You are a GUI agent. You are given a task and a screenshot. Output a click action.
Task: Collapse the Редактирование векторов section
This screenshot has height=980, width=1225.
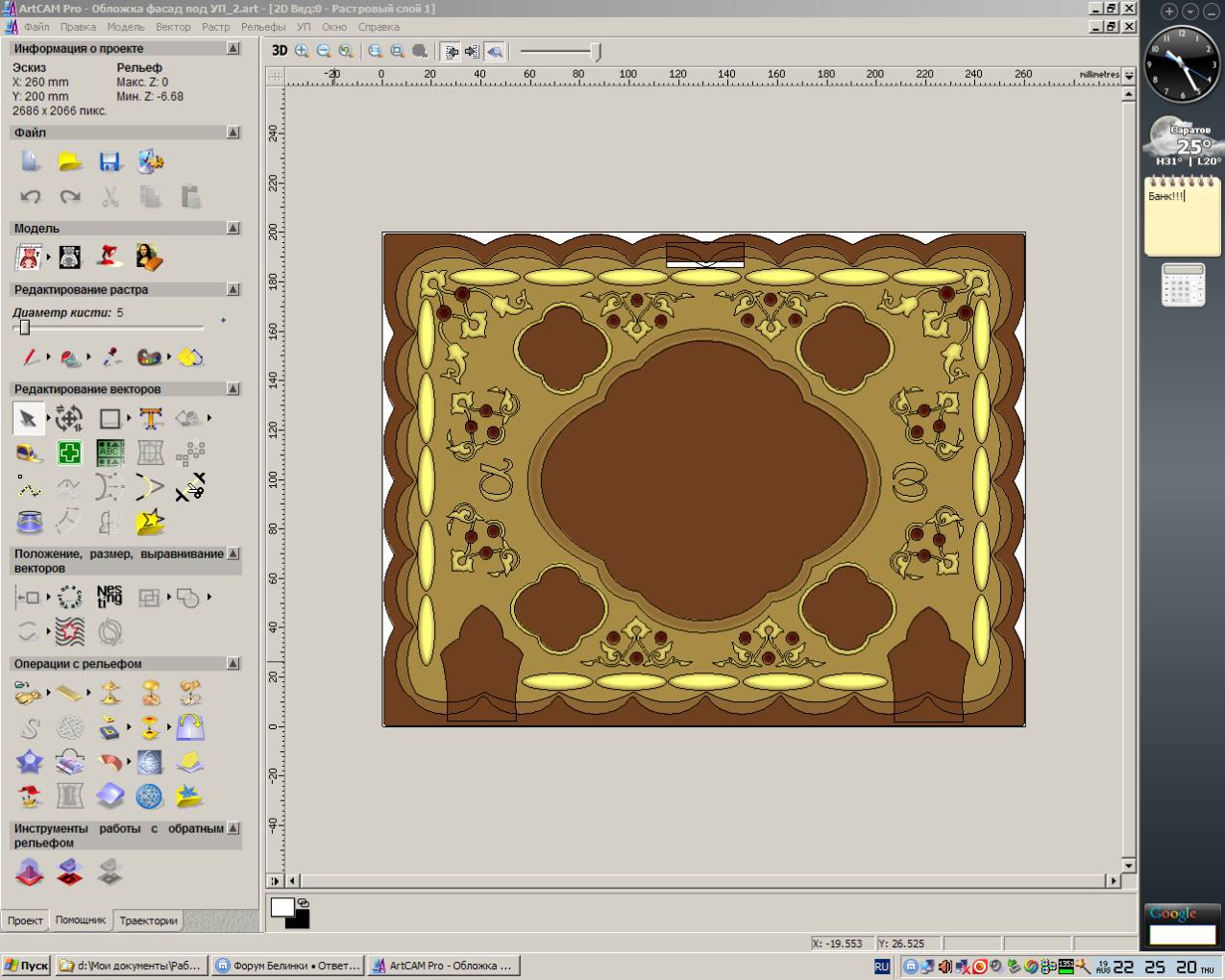233,389
